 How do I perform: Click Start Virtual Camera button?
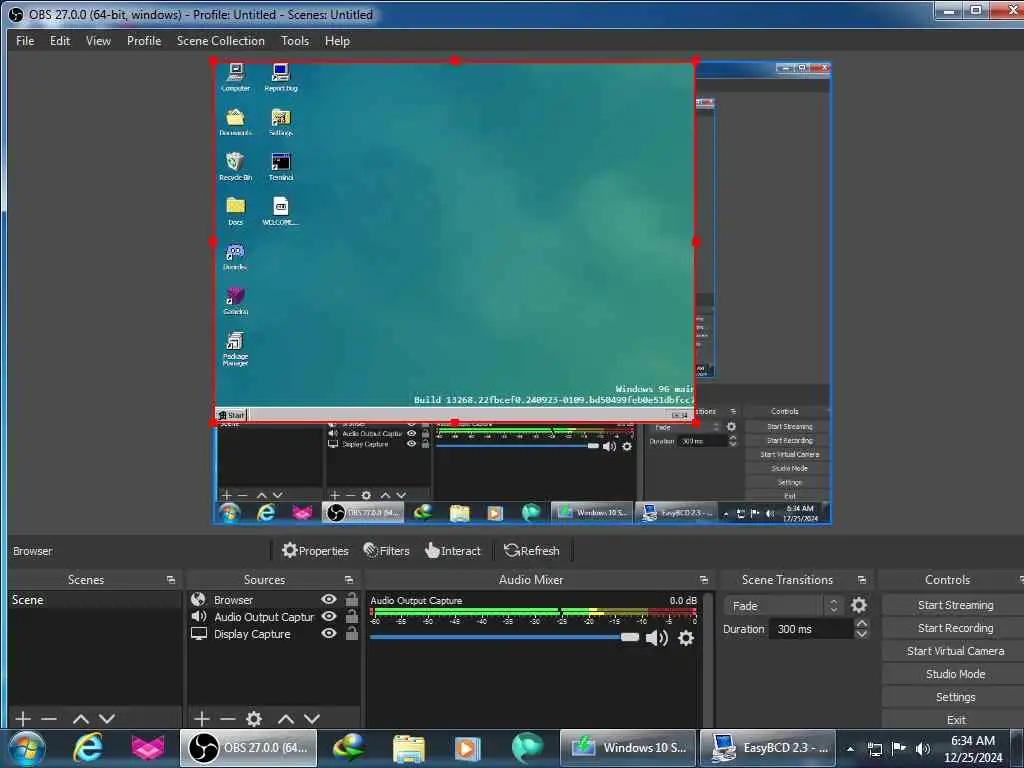(955, 651)
